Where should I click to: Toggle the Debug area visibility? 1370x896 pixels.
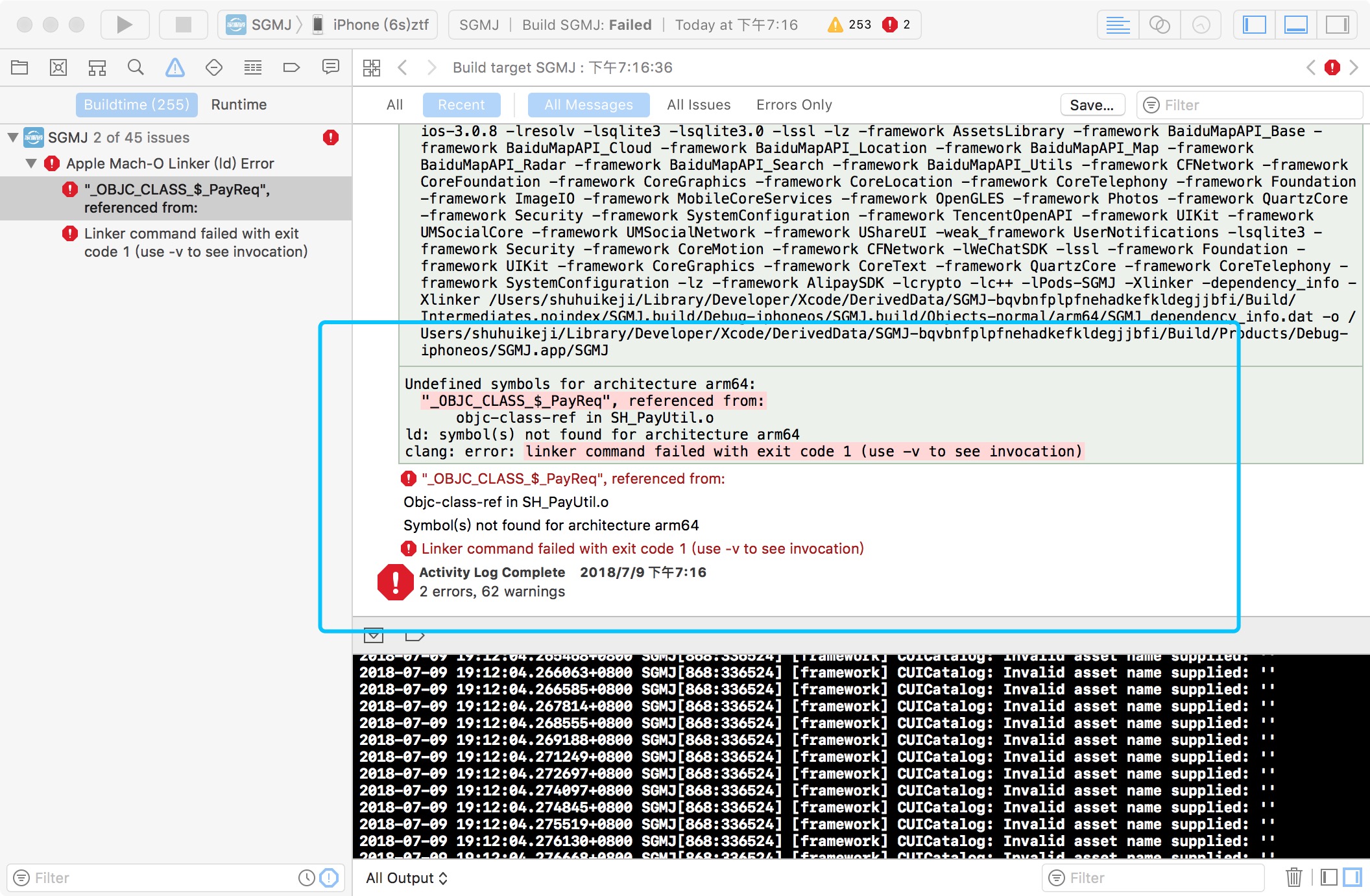point(1295,25)
